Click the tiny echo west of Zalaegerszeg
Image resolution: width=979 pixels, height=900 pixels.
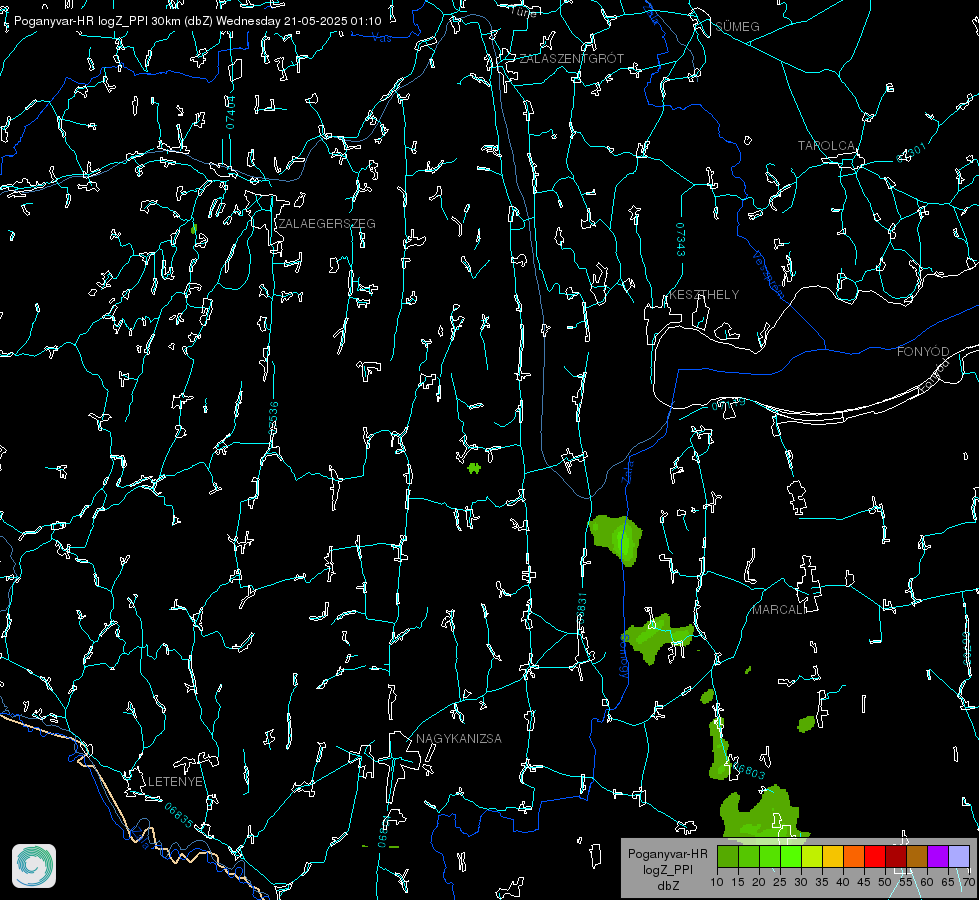194,229
